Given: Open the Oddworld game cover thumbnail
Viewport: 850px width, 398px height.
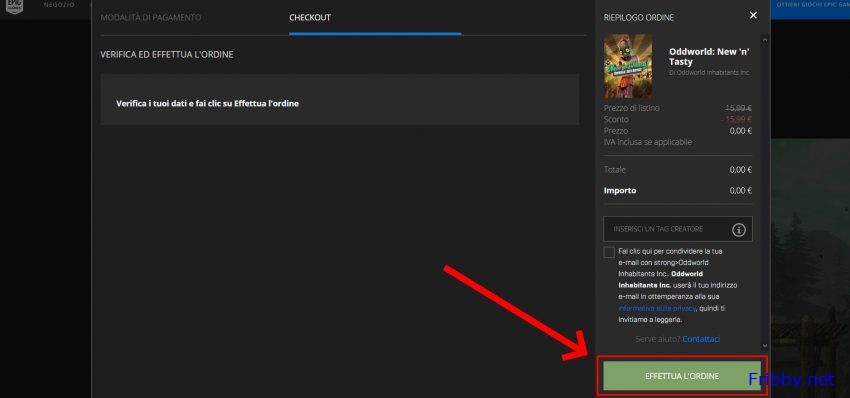Looking at the screenshot, I should (628, 66).
